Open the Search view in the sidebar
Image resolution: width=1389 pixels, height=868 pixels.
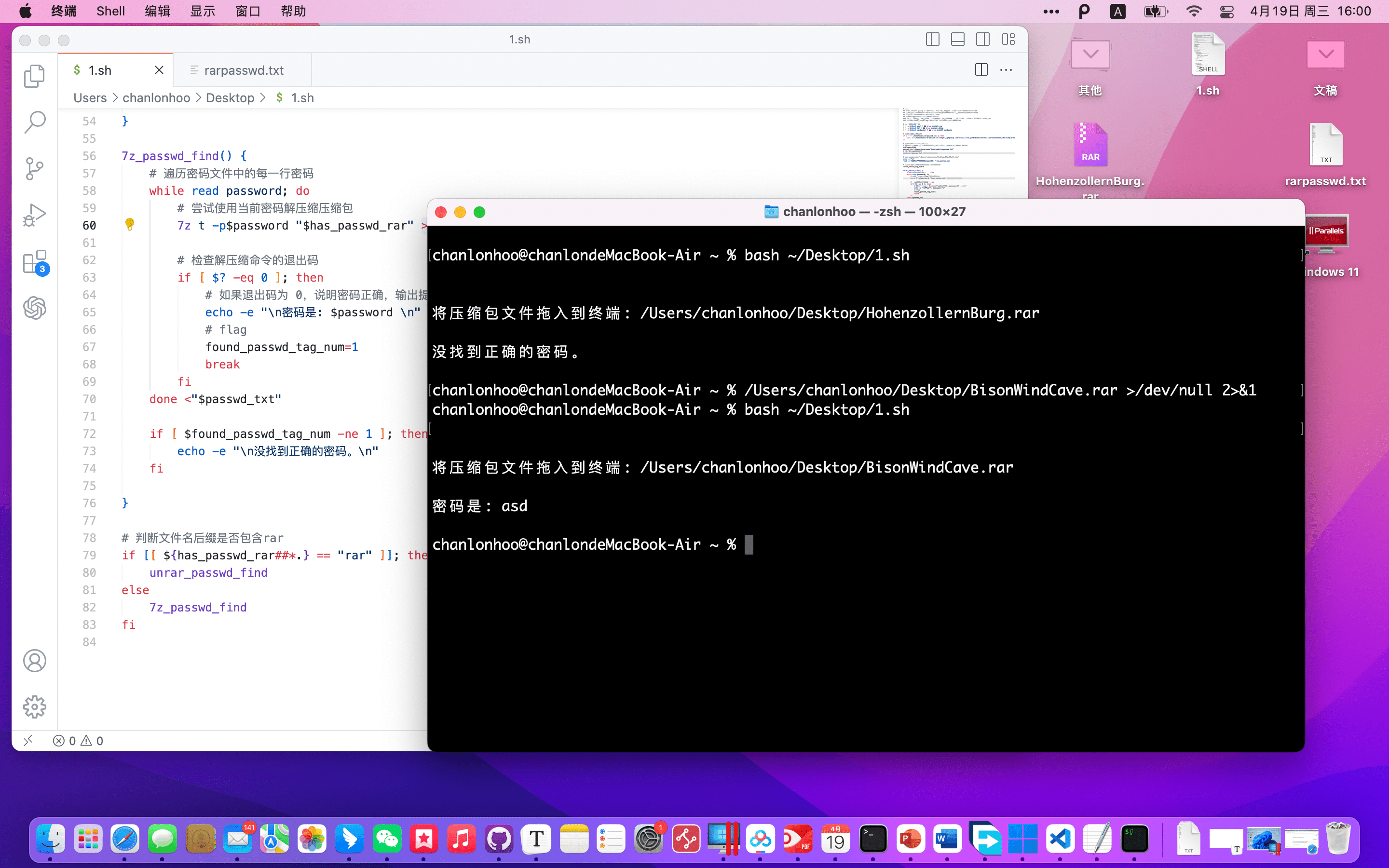click(x=34, y=122)
